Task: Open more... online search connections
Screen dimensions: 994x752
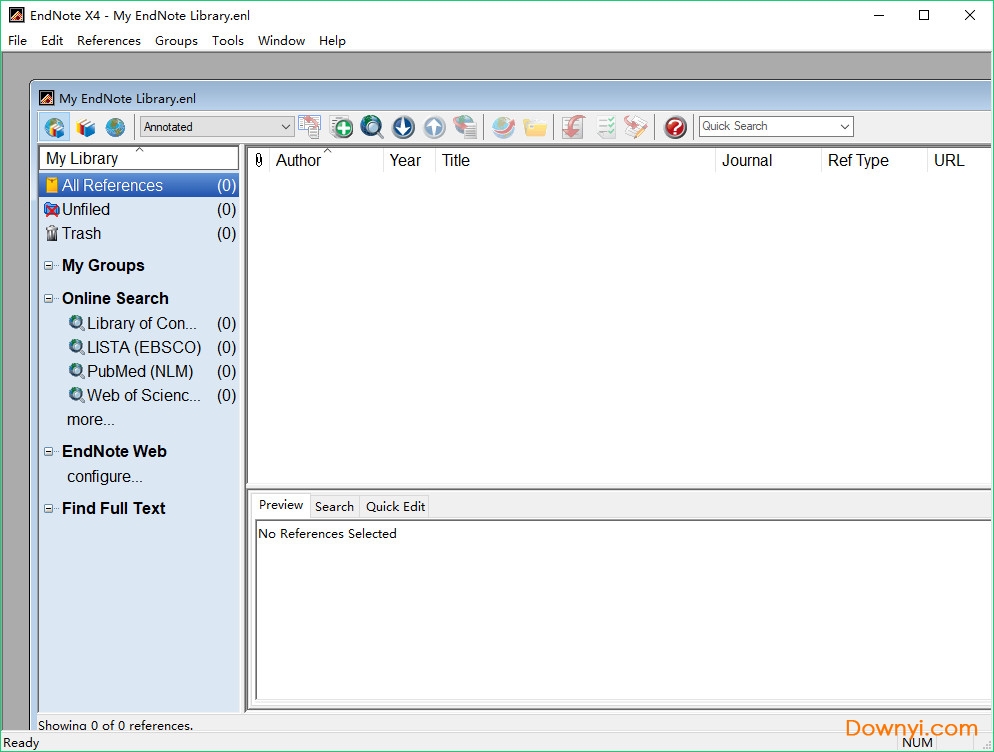Action: coord(90,420)
